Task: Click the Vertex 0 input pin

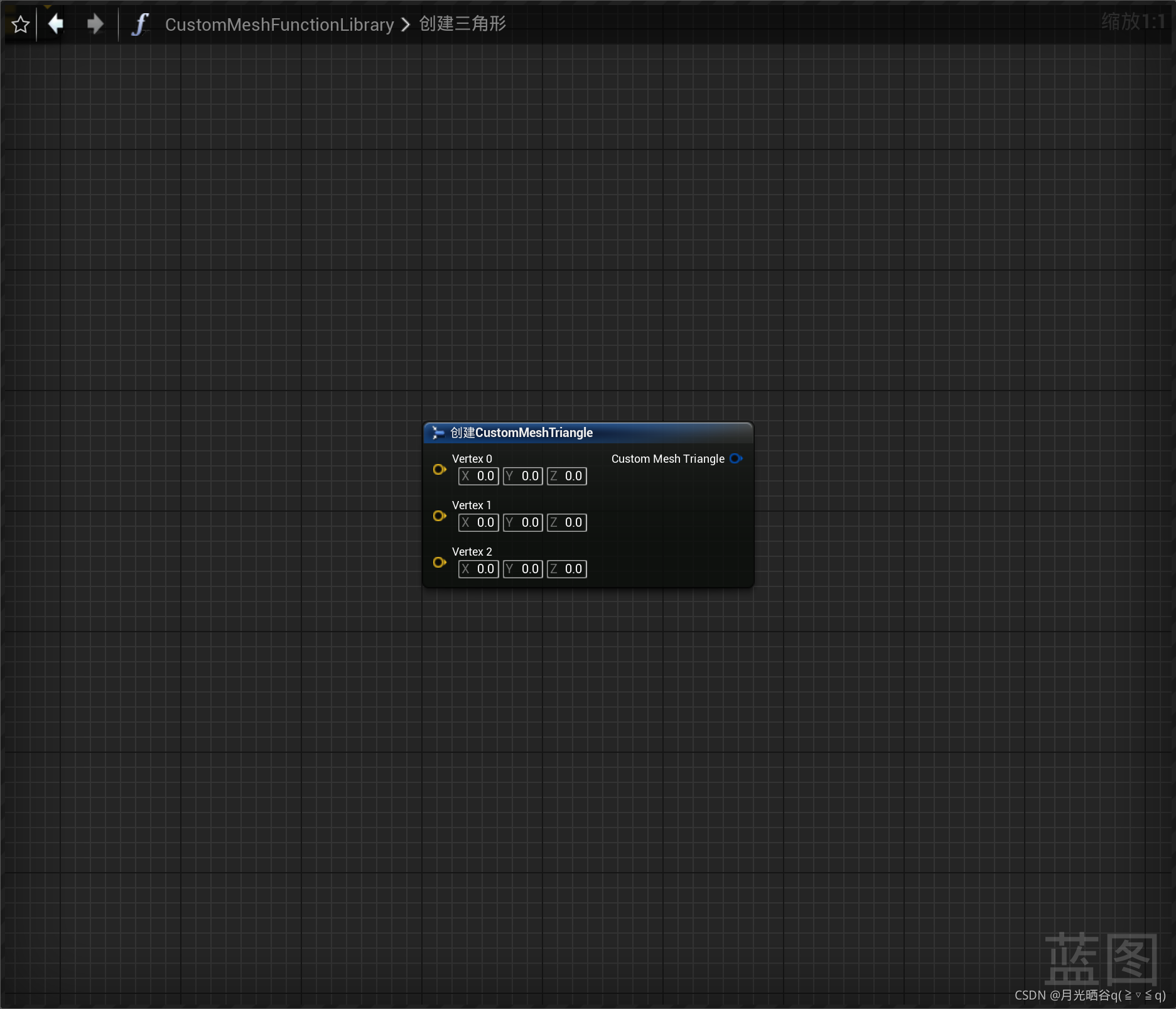Action: [439, 470]
